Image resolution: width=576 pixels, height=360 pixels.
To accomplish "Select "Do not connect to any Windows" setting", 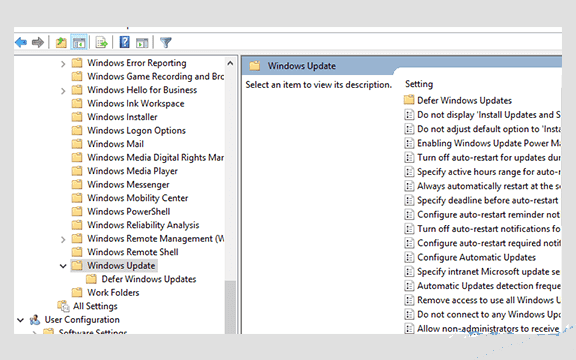I will click(482, 314).
